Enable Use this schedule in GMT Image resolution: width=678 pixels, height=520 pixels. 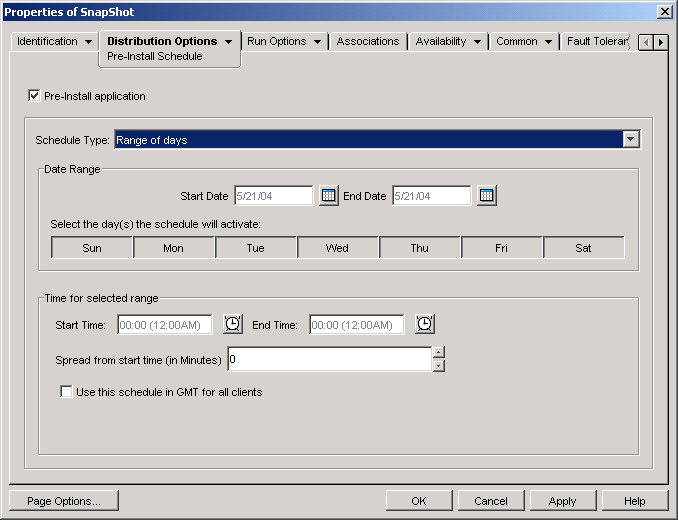[66, 392]
